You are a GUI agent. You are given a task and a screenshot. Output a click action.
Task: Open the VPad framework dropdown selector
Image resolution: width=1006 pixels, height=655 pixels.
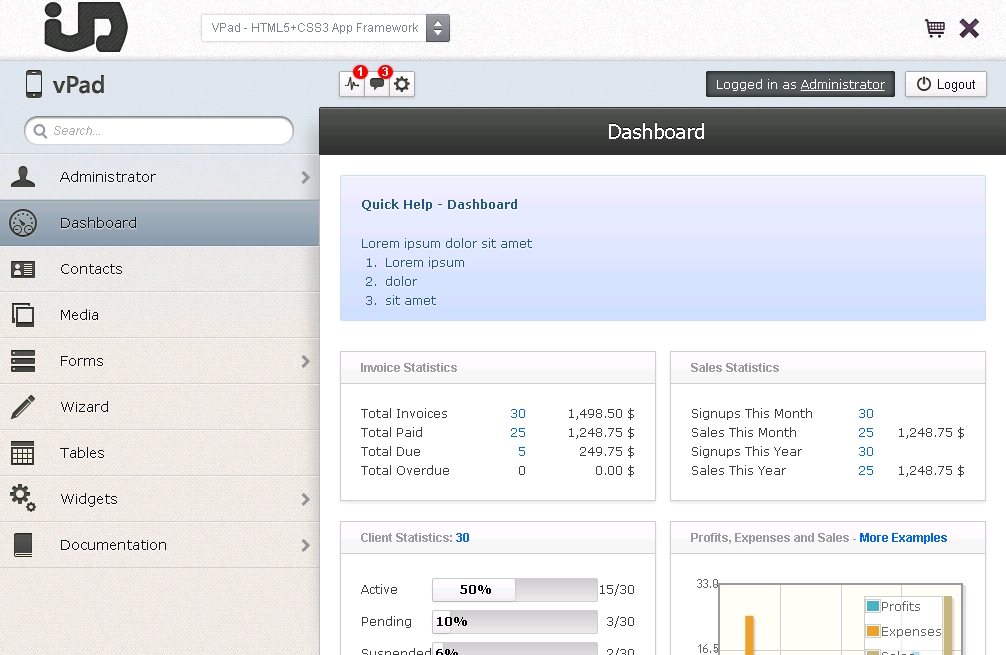pyautogui.click(x=325, y=28)
